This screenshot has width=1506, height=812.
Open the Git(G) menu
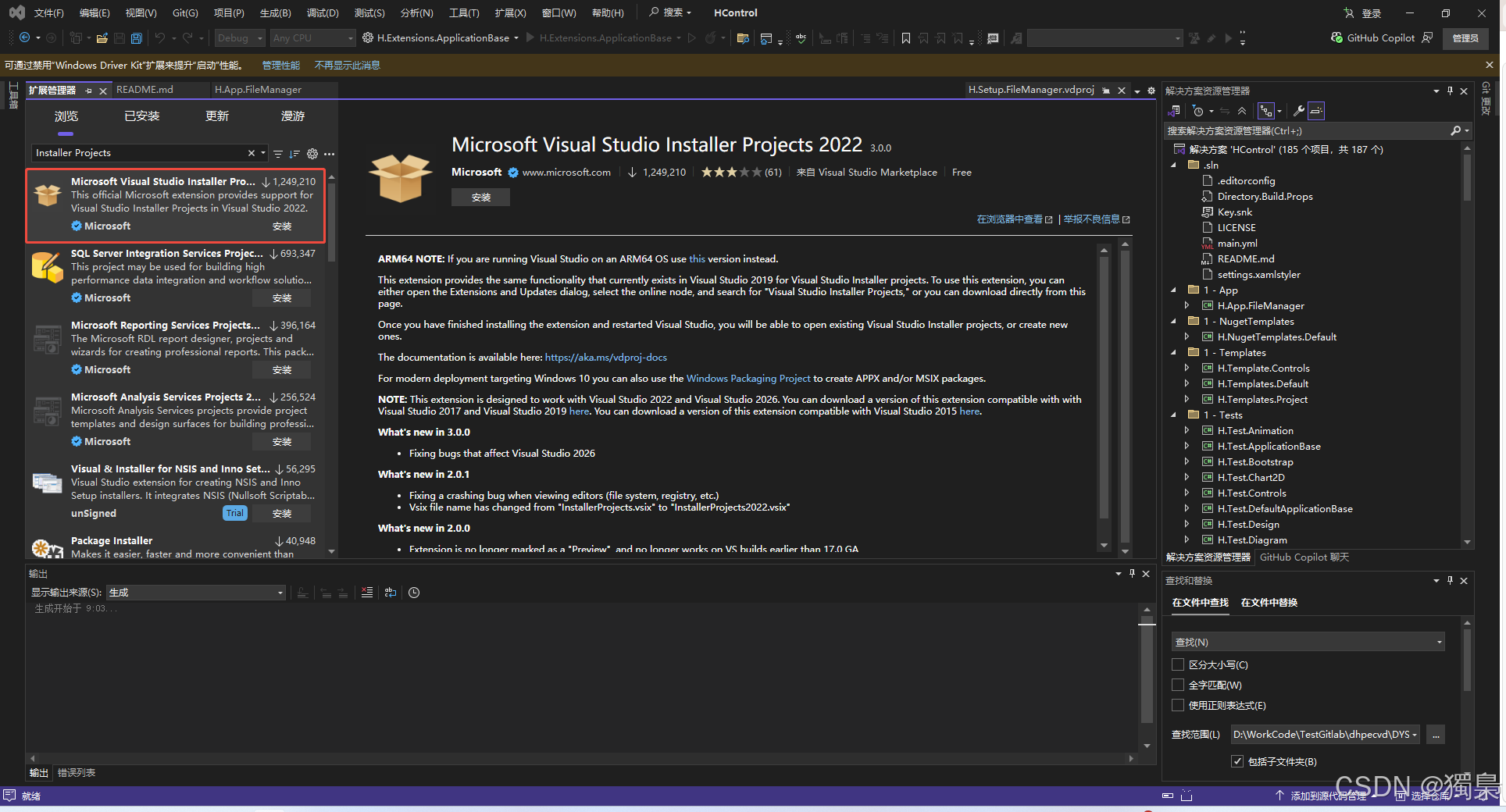point(185,12)
